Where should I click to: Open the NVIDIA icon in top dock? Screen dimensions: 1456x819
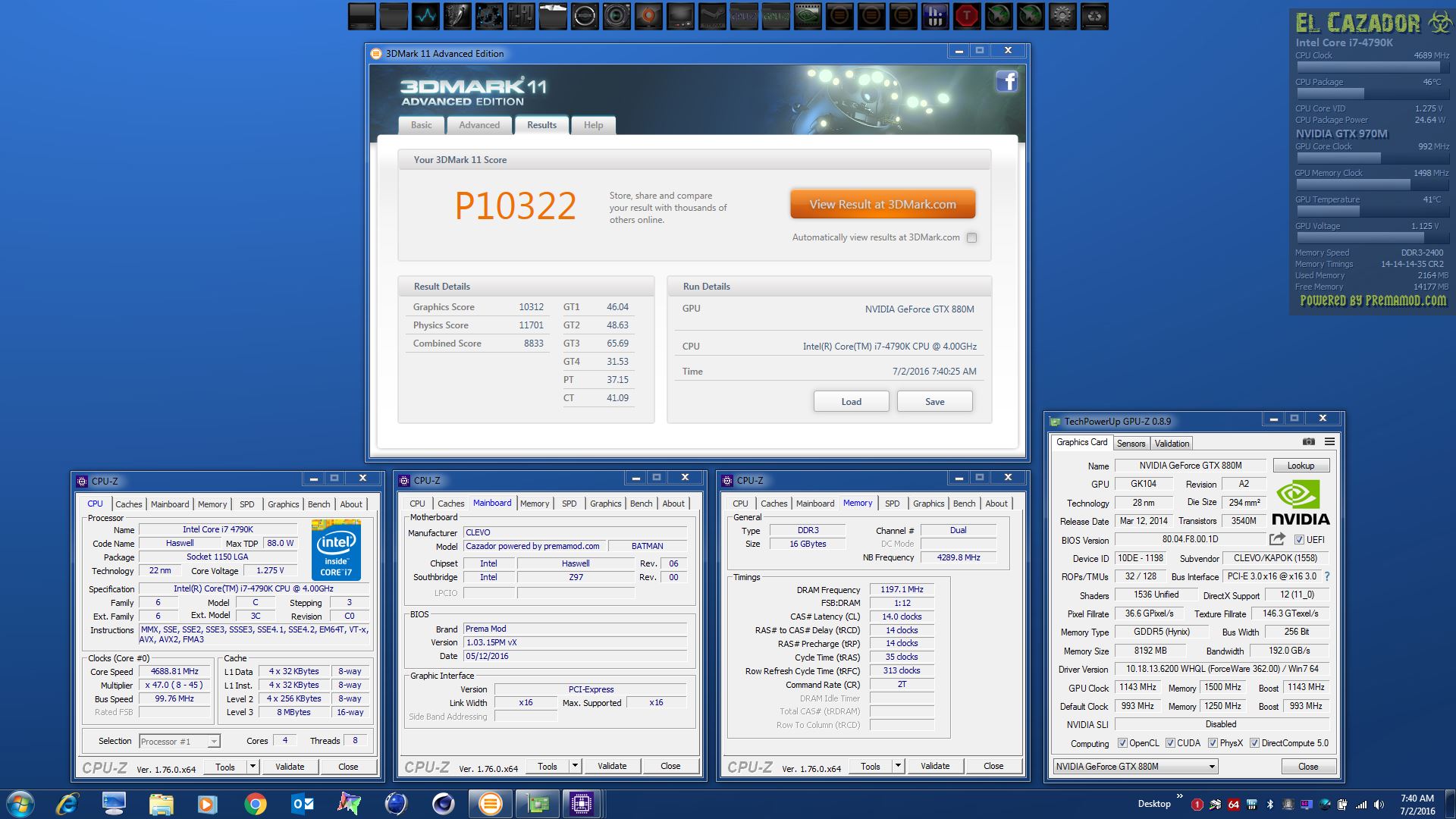click(808, 16)
